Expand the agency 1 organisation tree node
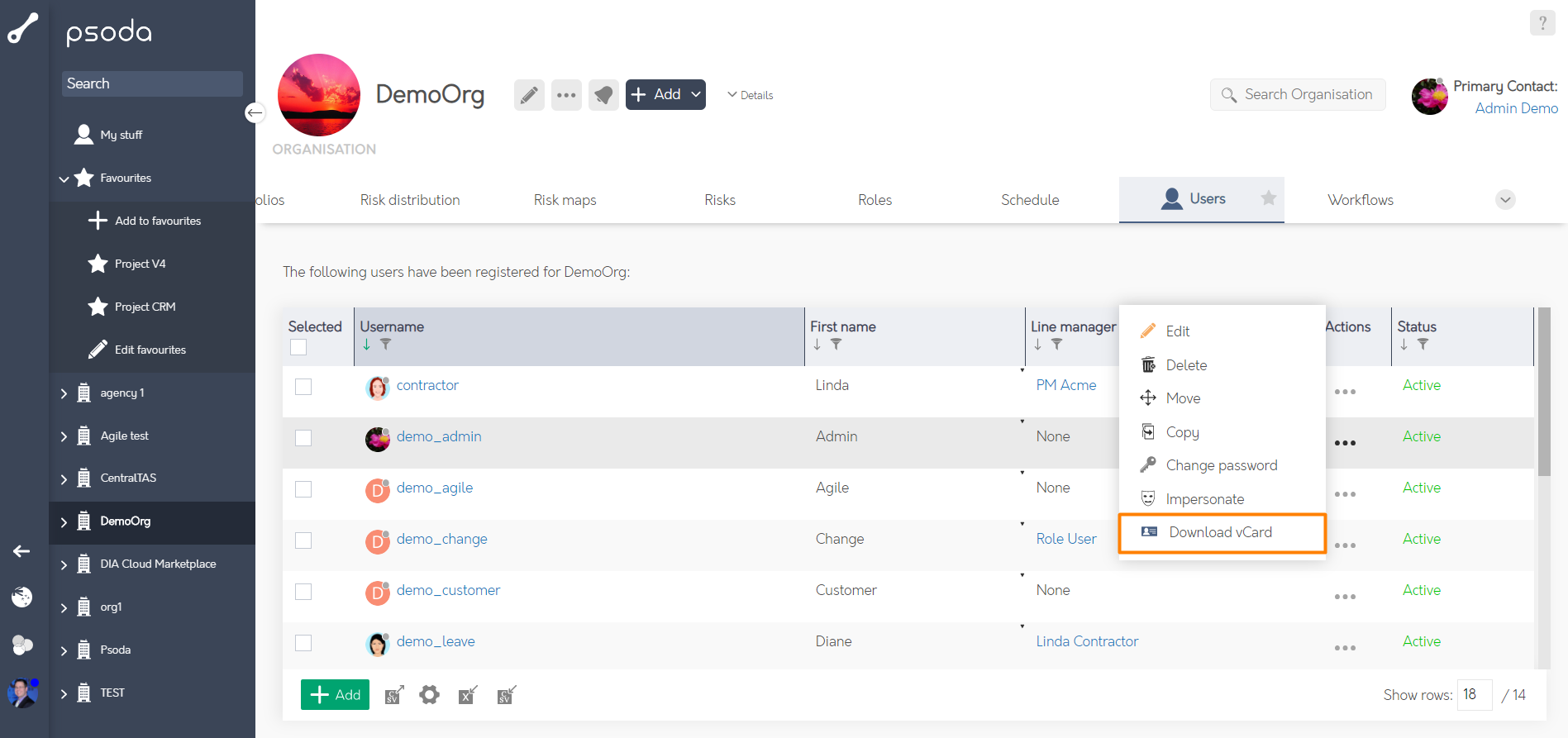 (64, 393)
